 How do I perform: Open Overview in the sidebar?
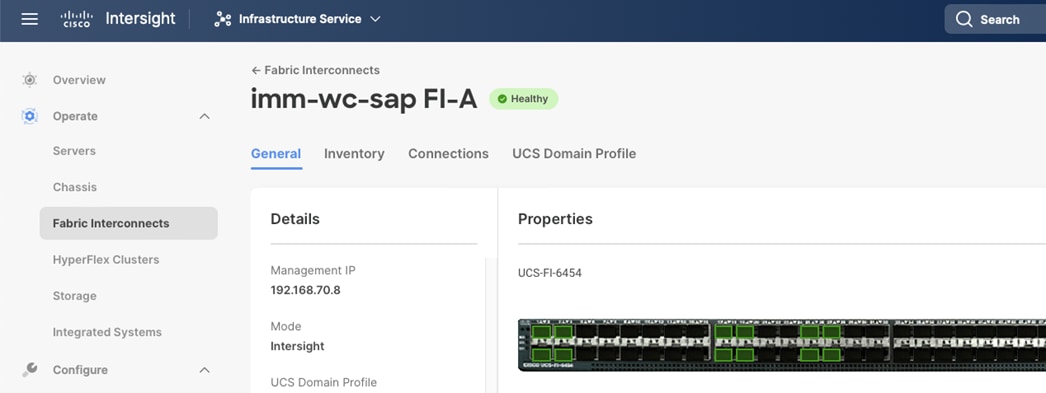(79, 80)
